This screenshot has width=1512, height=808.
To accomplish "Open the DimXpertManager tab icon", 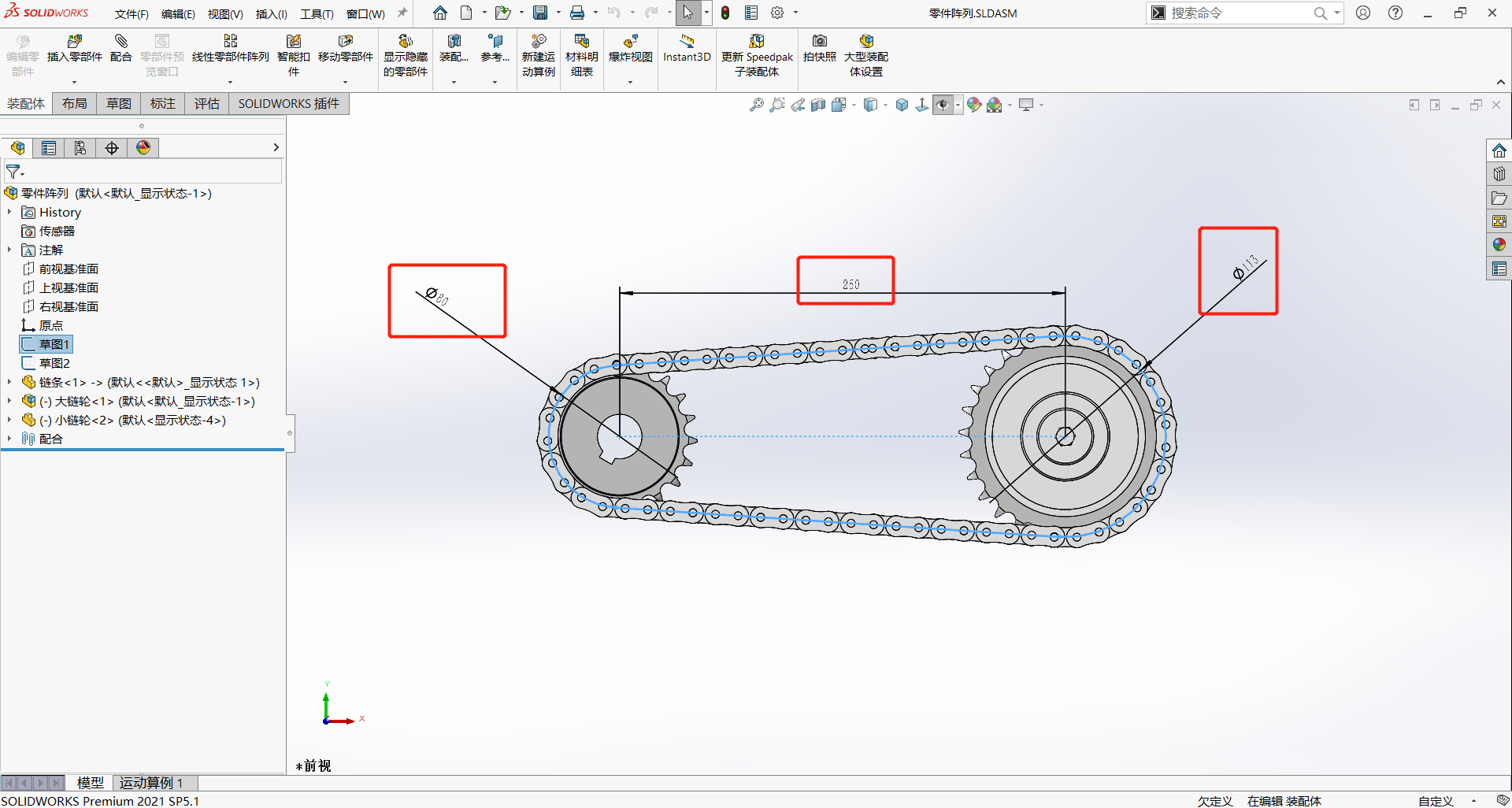I will (x=112, y=148).
